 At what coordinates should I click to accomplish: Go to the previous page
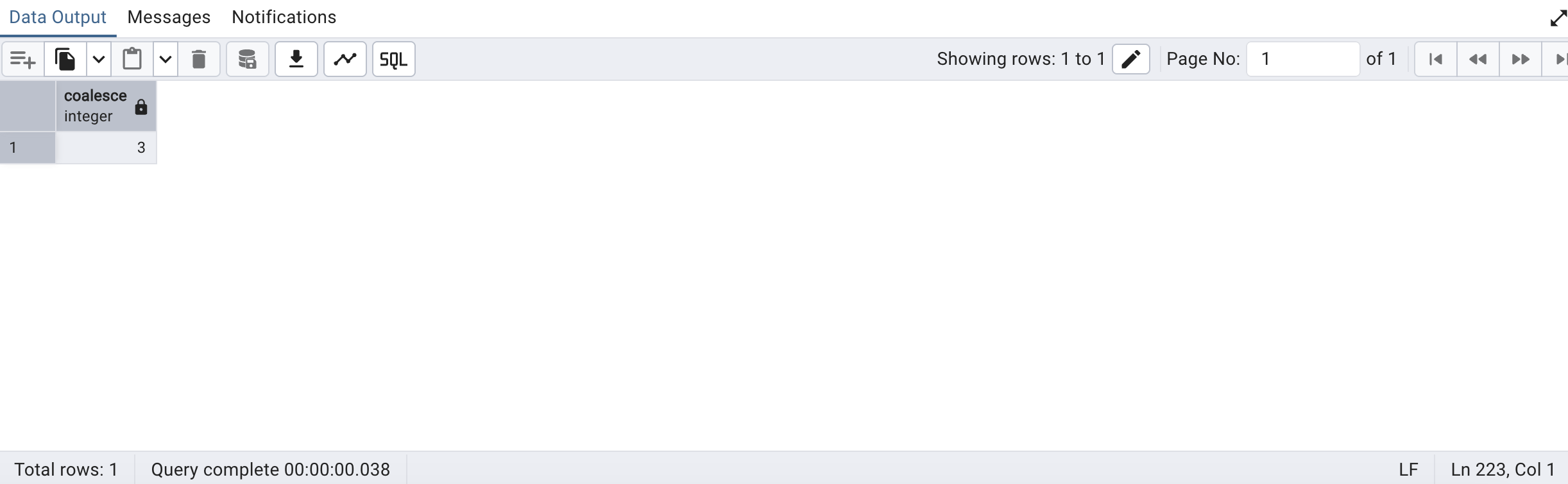point(1478,60)
